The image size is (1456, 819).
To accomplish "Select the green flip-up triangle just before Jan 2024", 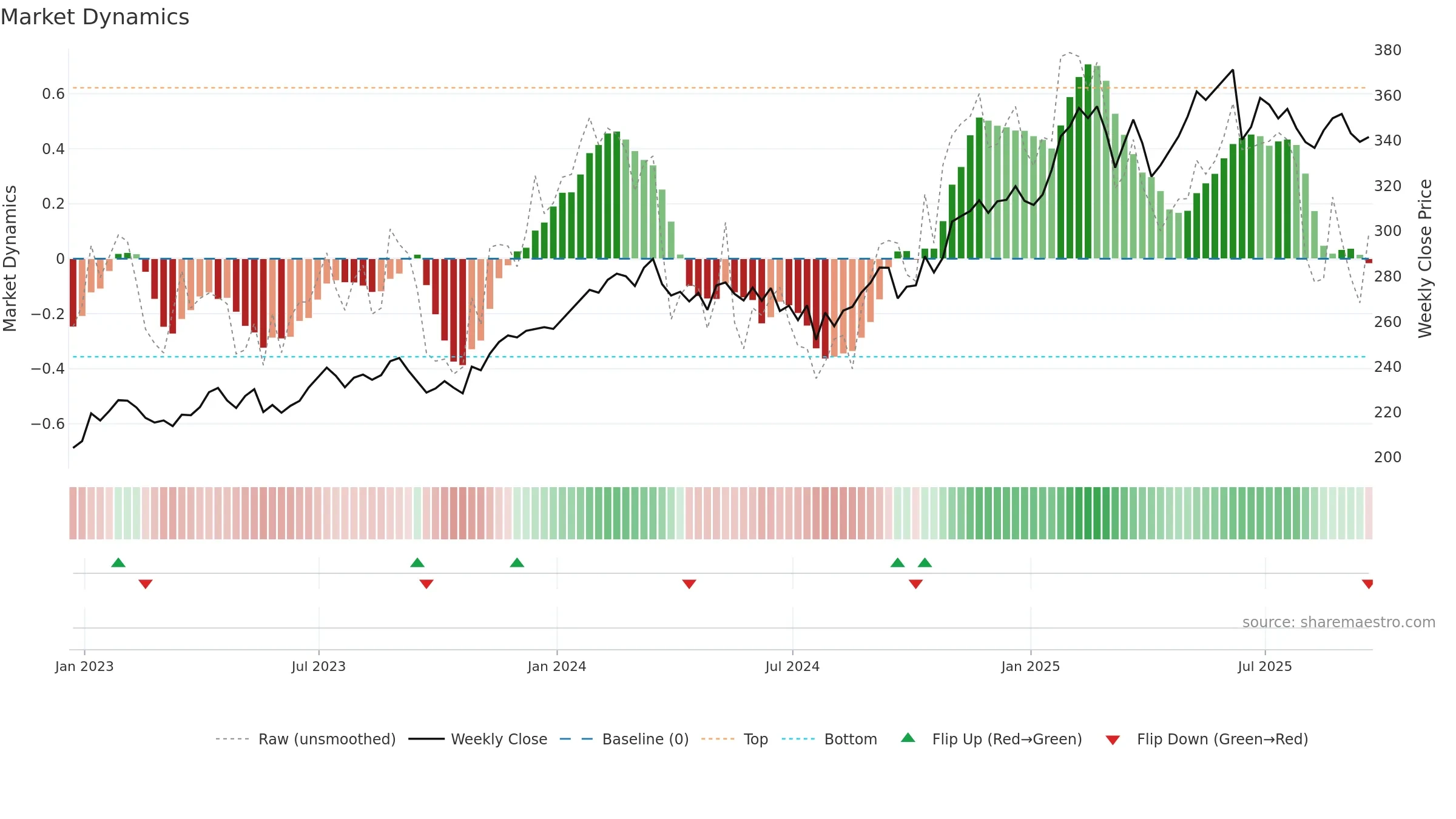I will (517, 563).
